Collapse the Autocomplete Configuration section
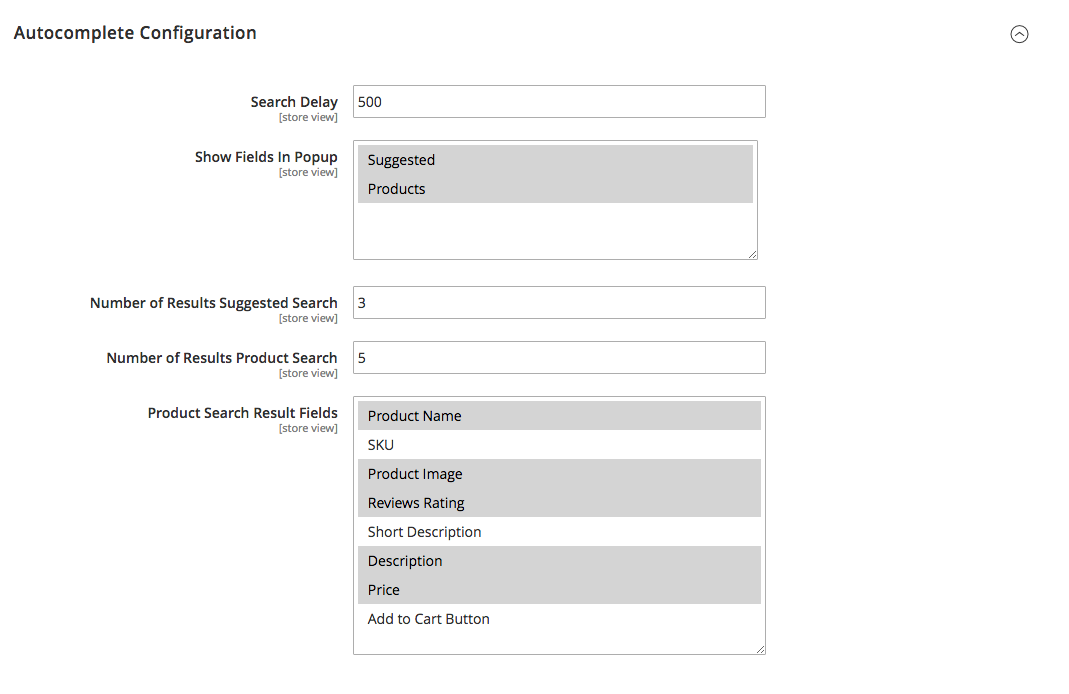The image size is (1069, 694). tap(1019, 33)
